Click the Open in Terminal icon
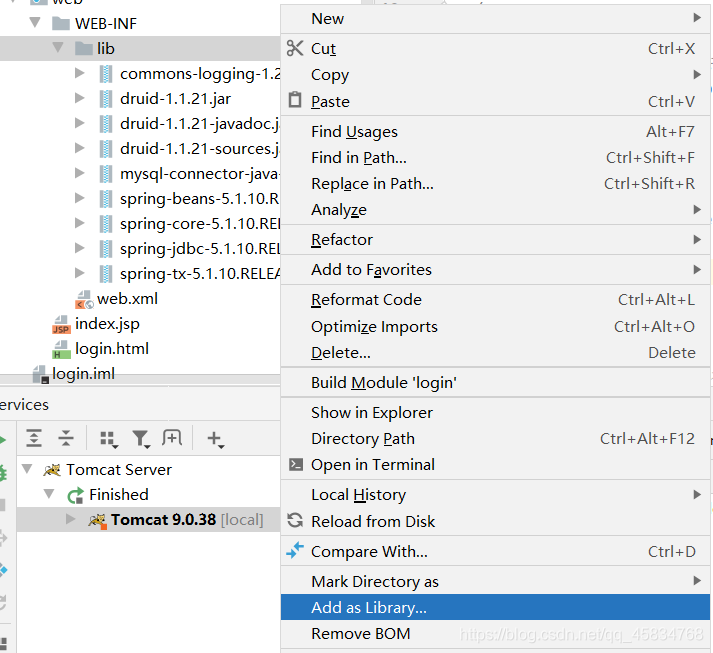713x653 pixels. pos(296,464)
